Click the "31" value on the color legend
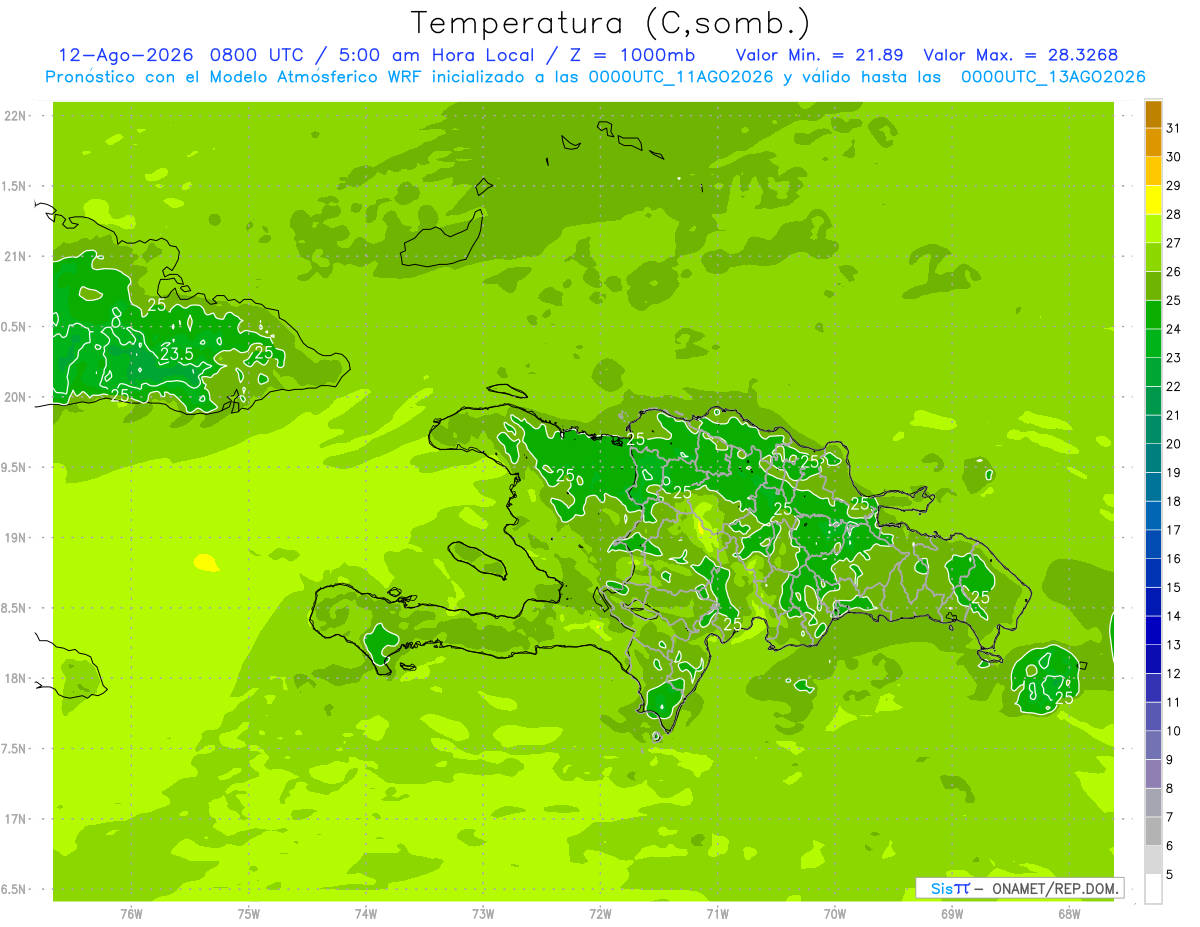1200x927 pixels. (x=1174, y=127)
